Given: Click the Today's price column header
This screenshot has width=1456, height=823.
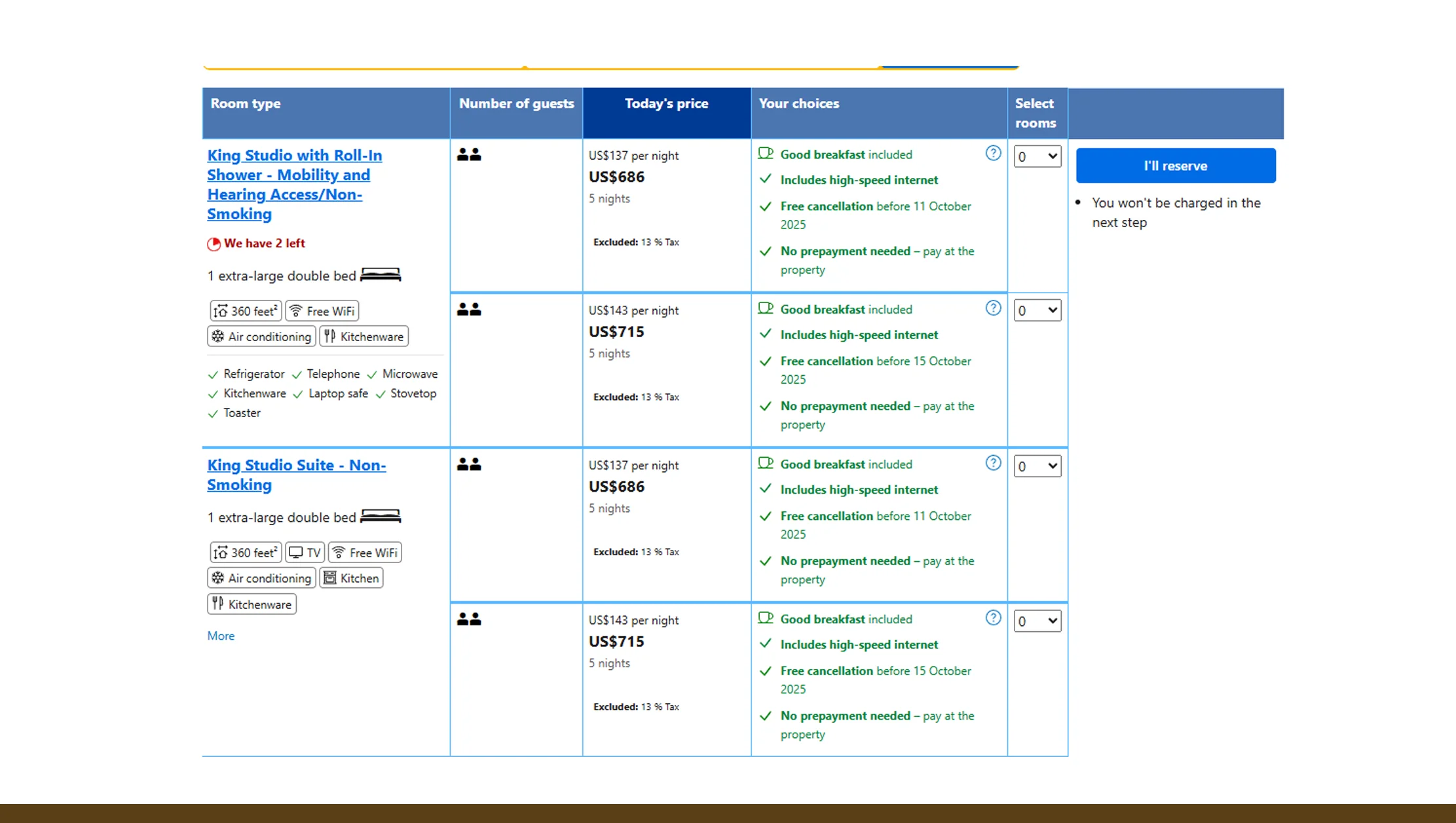Looking at the screenshot, I should 666,103.
